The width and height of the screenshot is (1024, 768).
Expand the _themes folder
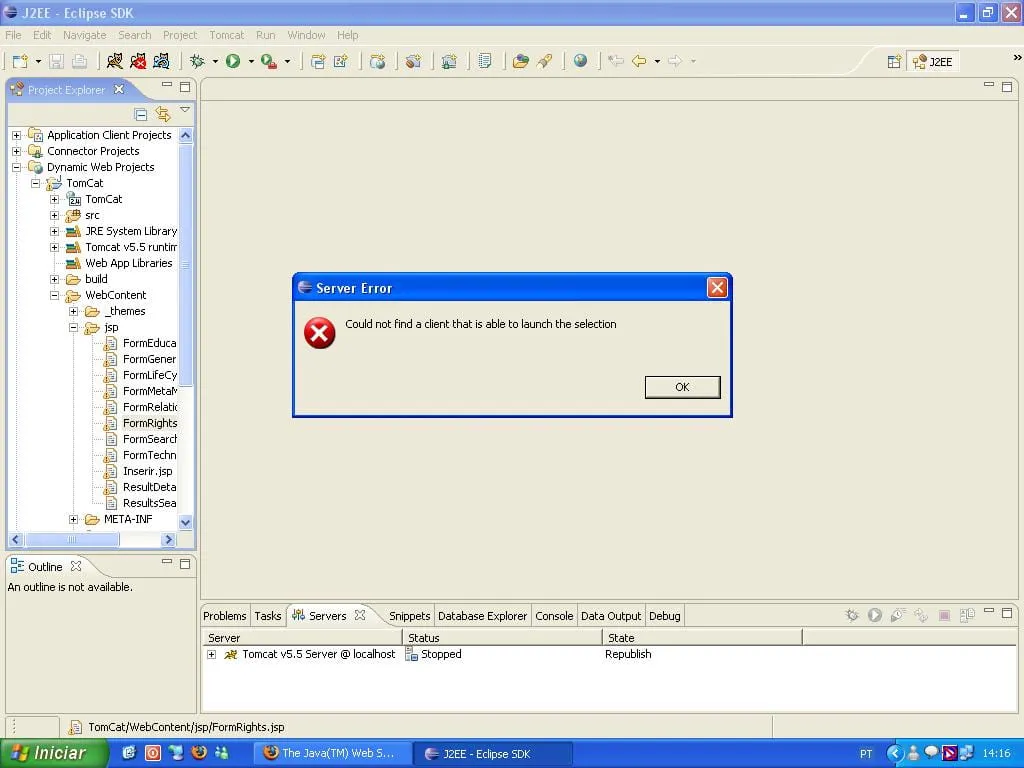[x=74, y=312]
